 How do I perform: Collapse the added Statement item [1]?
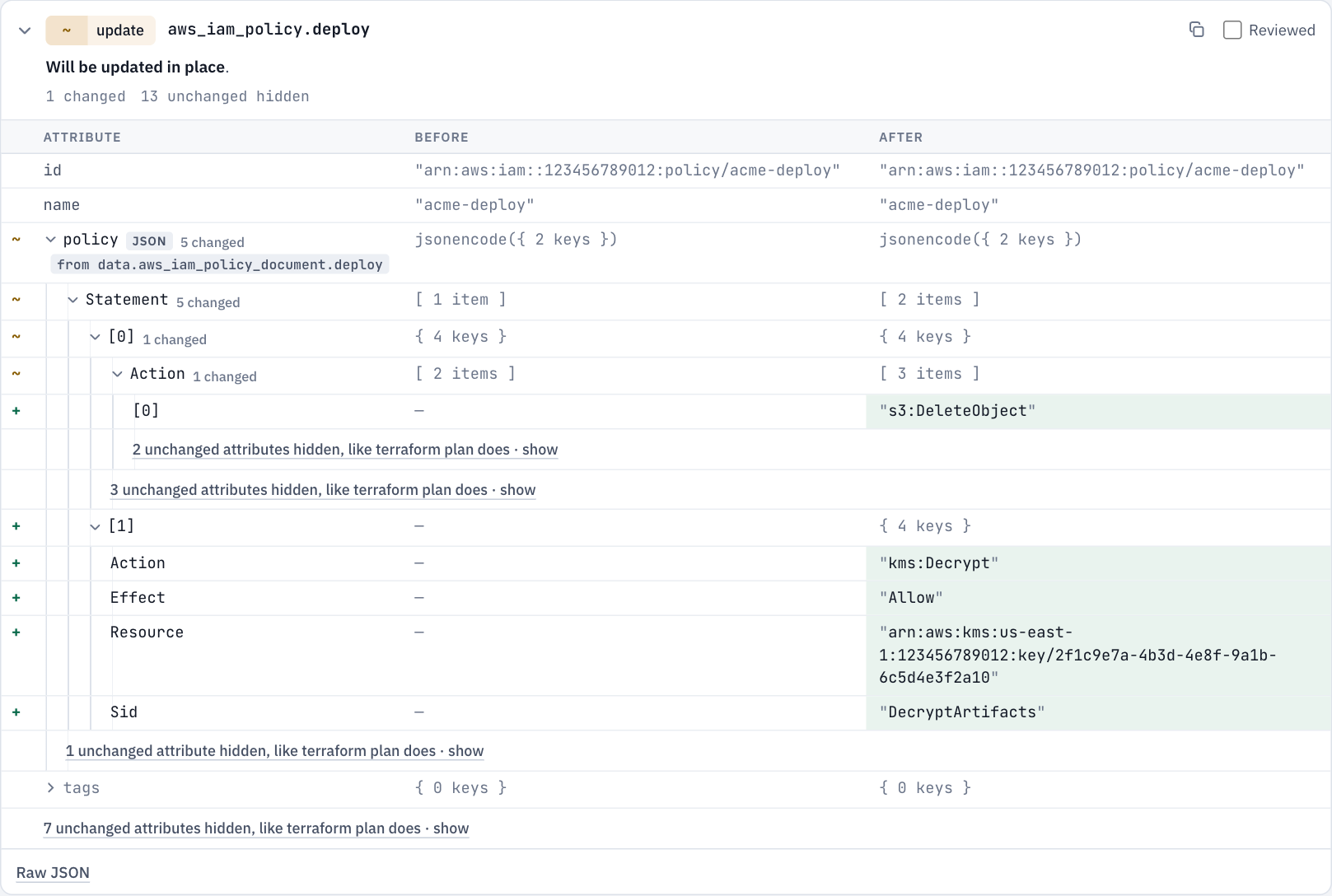(x=96, y=526)
